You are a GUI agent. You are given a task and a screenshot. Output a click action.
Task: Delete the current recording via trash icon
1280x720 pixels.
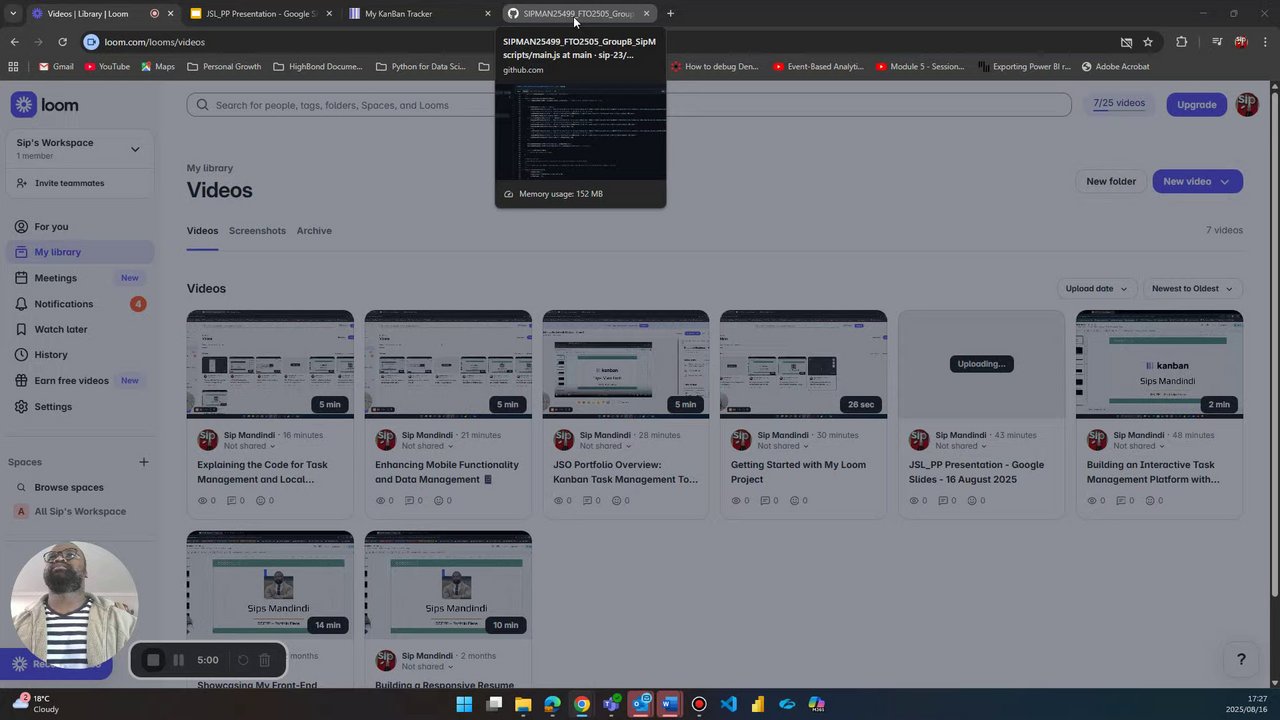(264, 660)
